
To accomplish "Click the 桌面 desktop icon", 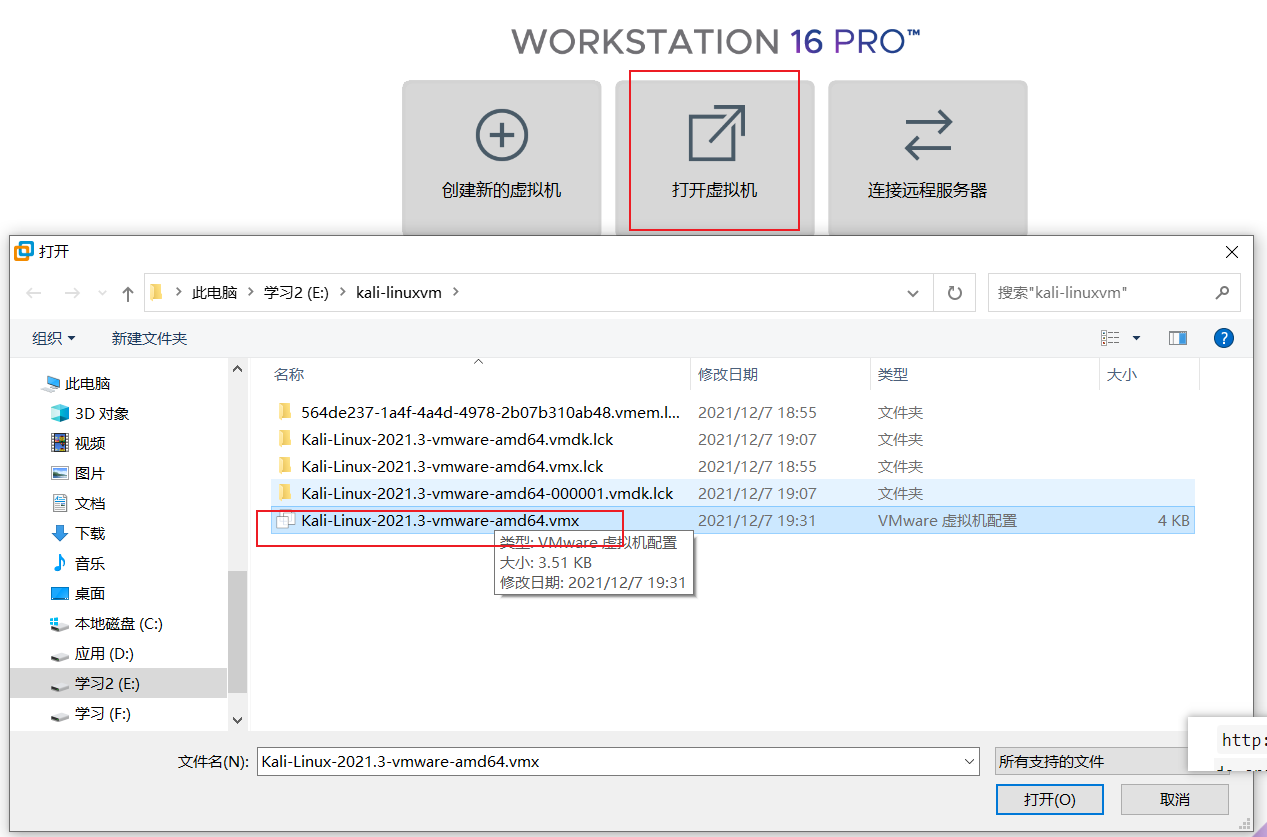I will click(60, 593).
